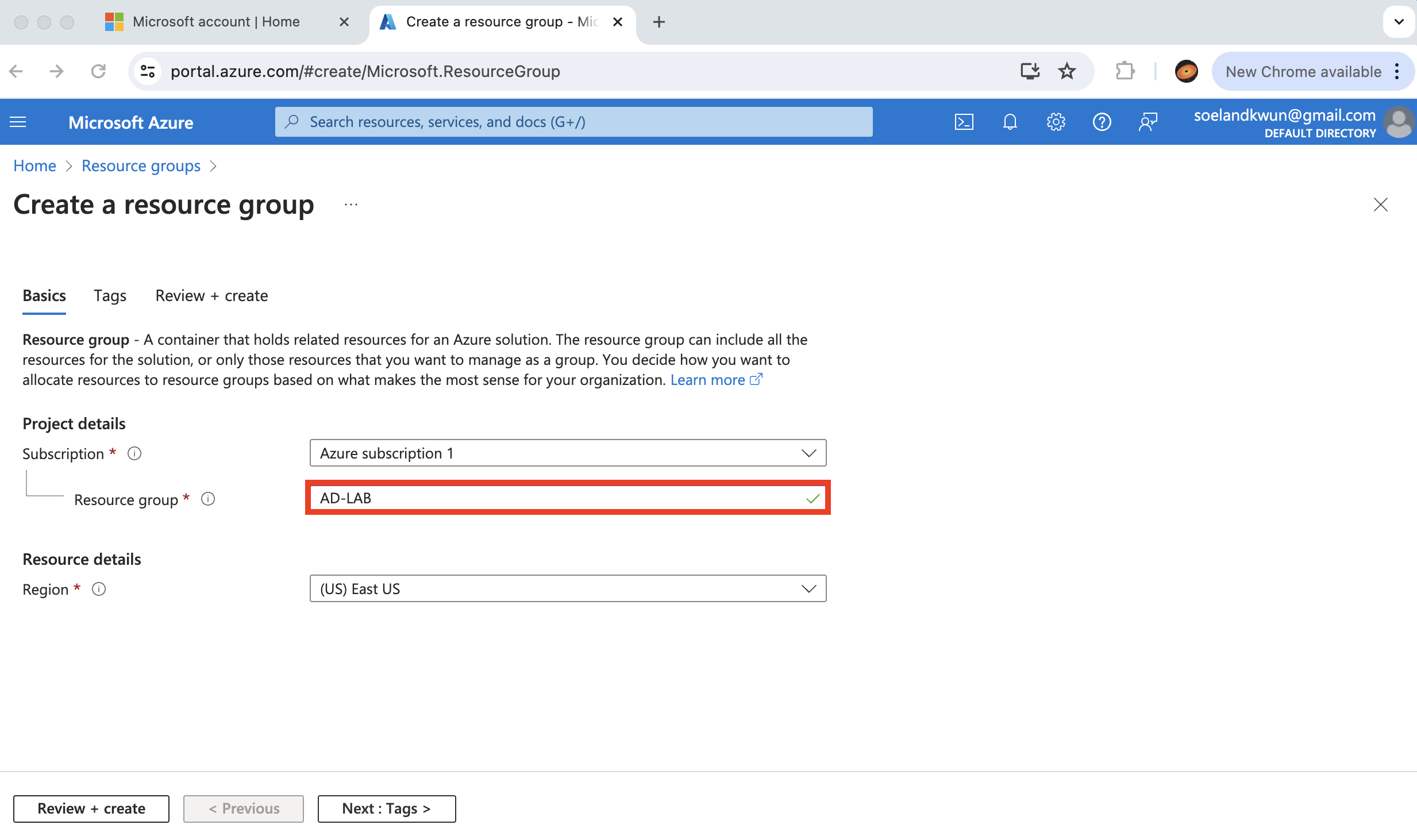This screenshot has width=1417, height=840.
Task: Open the ellipsis more options menu
Action: tap(351, 205)
